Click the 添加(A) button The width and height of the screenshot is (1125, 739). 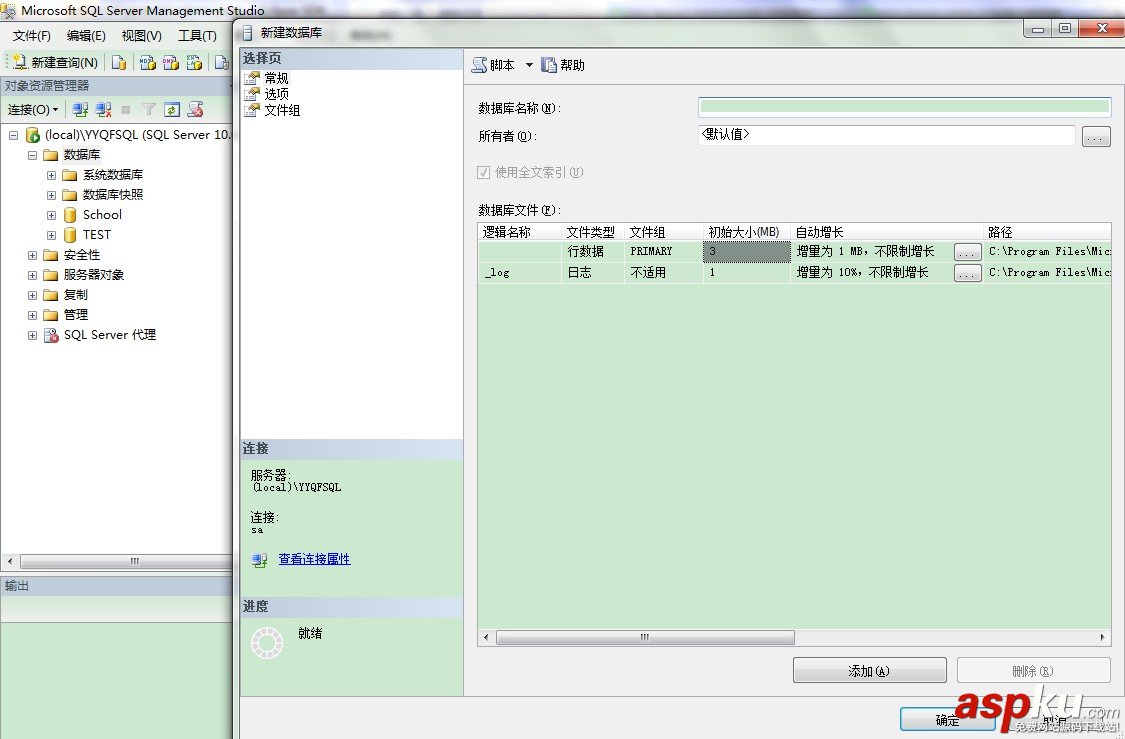(x=870, y=671)
